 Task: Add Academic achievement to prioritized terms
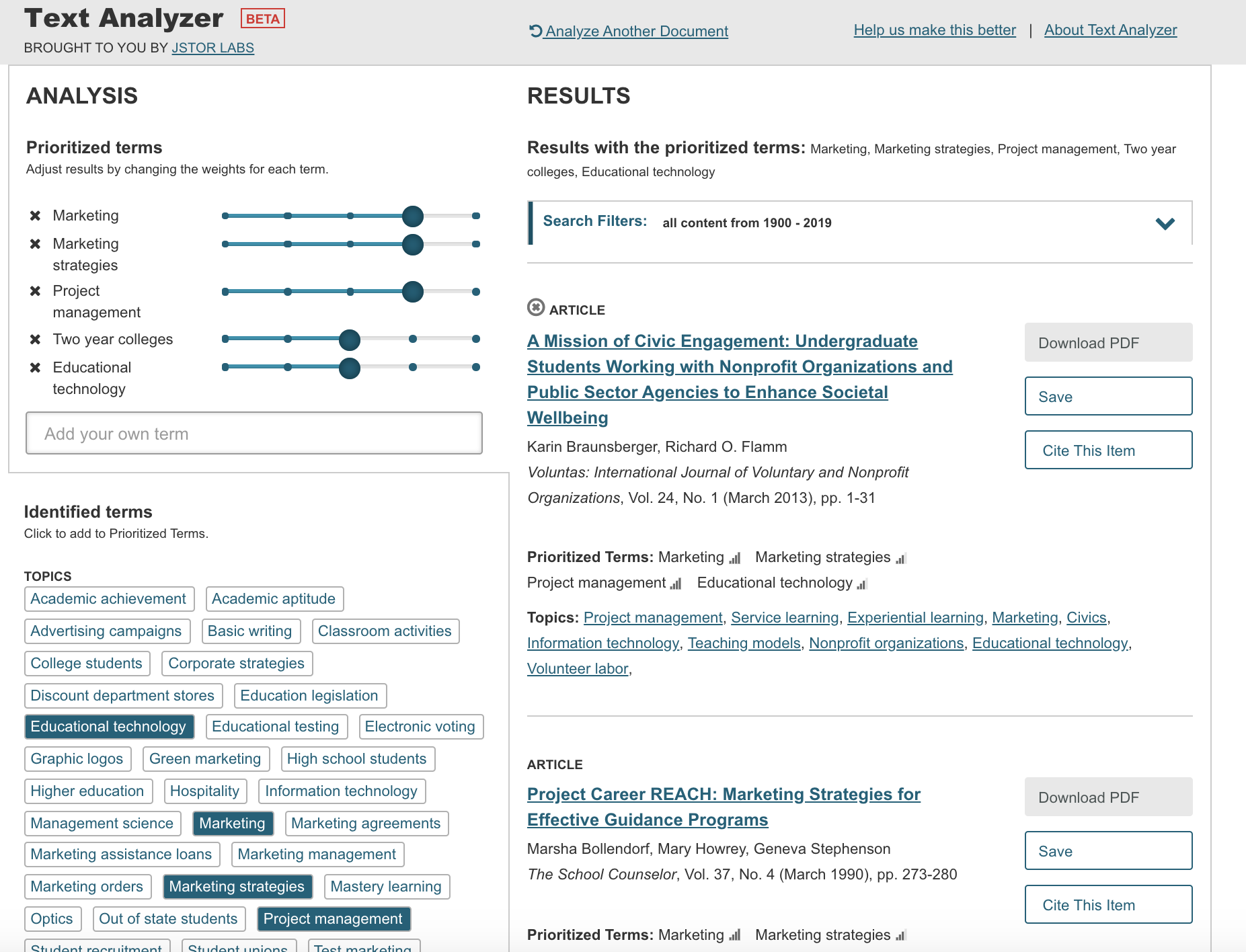109,599
